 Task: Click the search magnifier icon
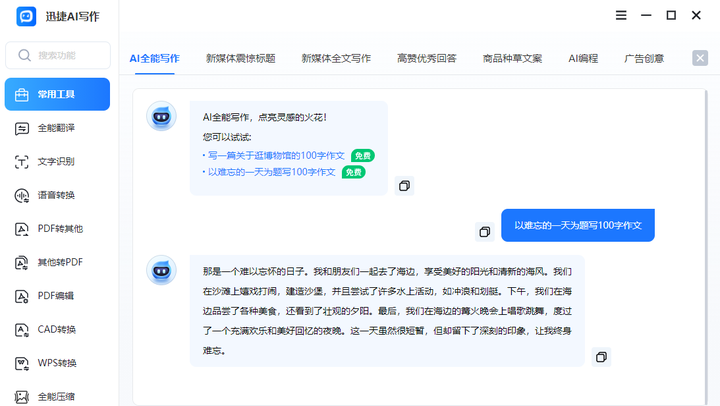point(24,56)
